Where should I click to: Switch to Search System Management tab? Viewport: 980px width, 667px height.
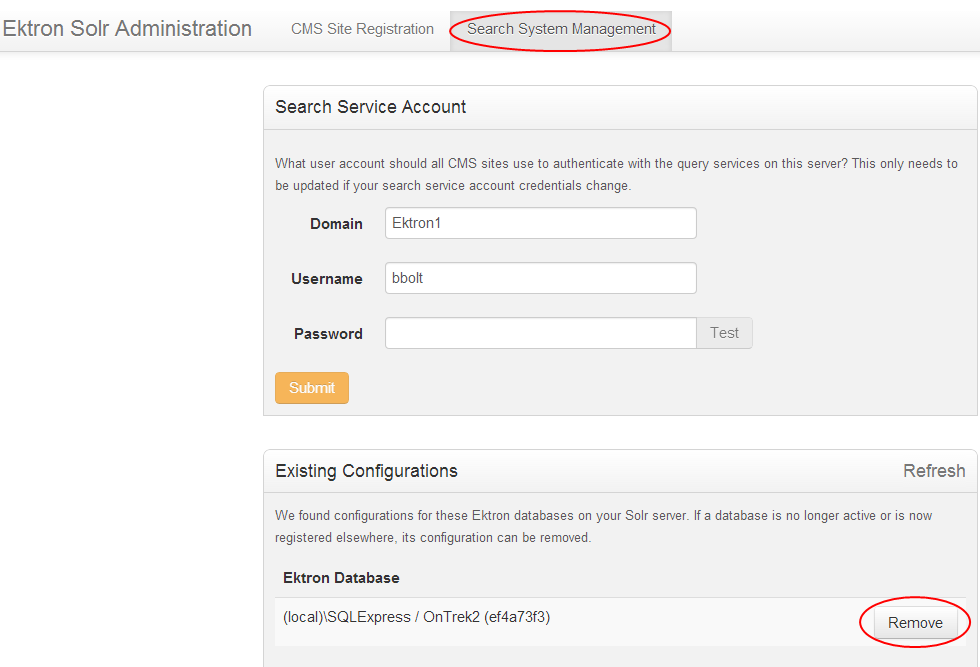pos(561,29)
